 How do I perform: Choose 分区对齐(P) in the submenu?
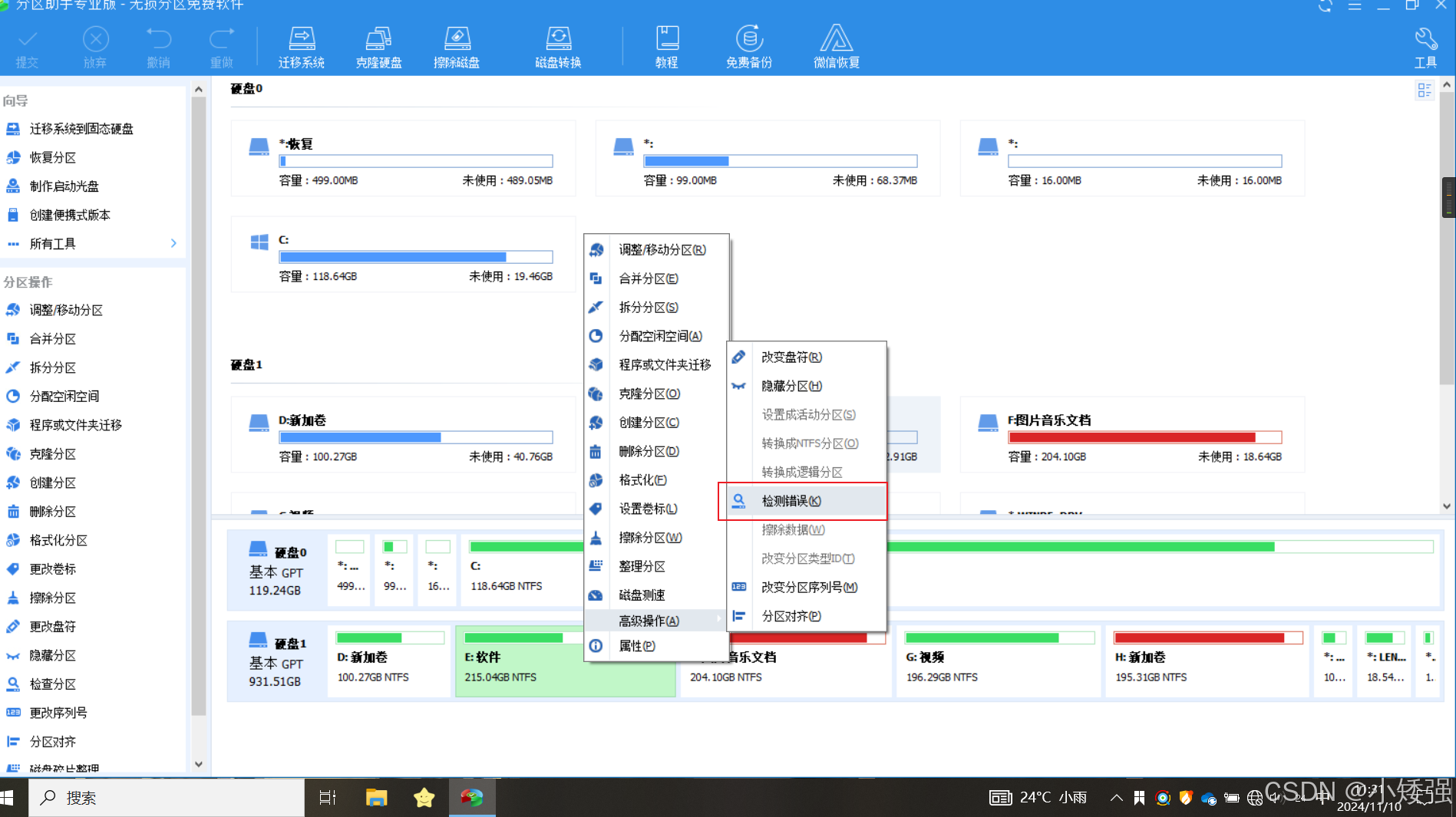coord(807,616)
